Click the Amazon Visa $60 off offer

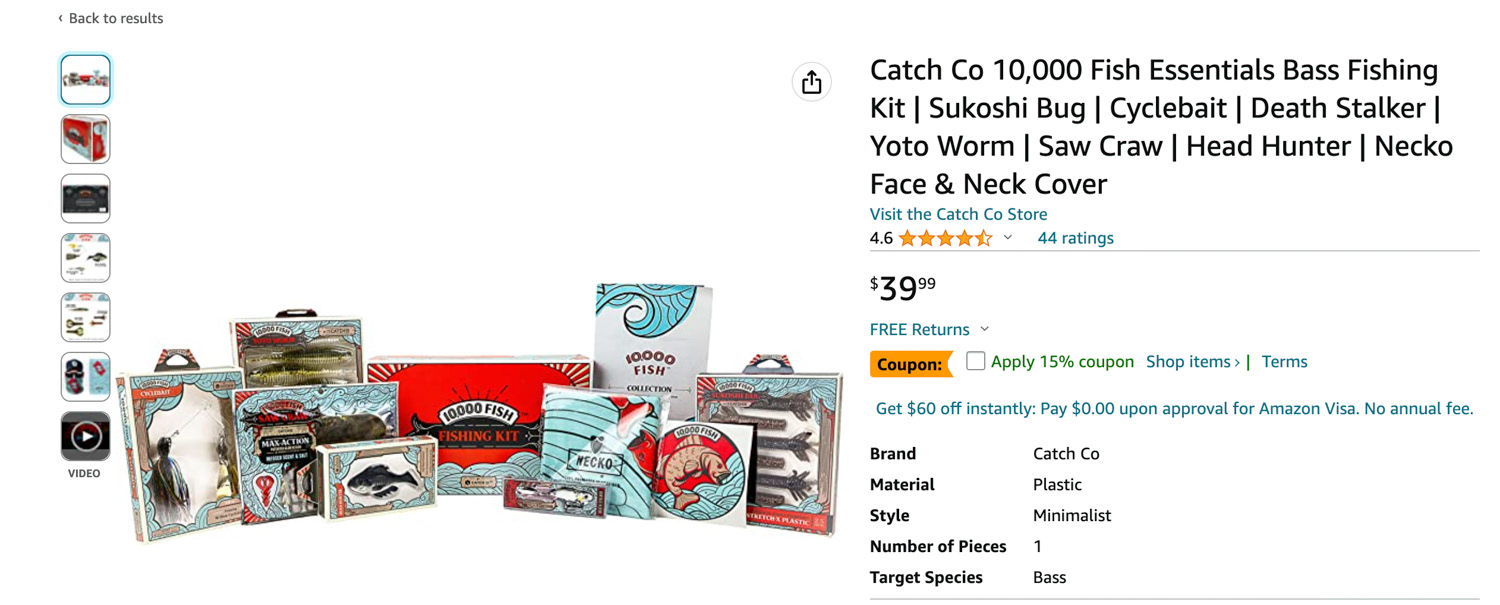point(1175,409)
